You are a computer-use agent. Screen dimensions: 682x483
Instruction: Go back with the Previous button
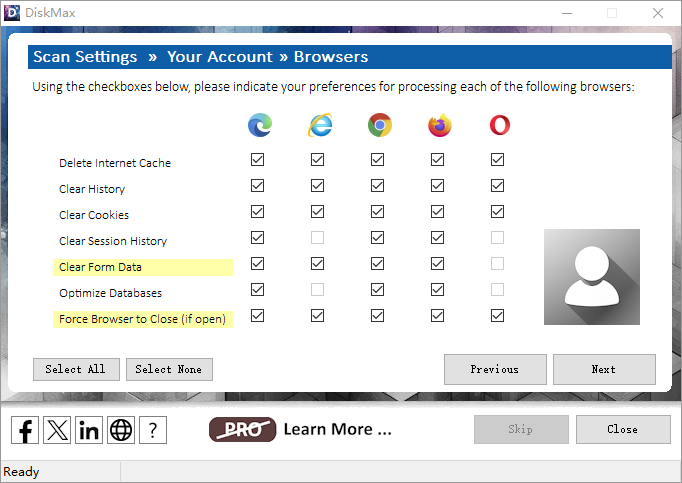point(495,369)
